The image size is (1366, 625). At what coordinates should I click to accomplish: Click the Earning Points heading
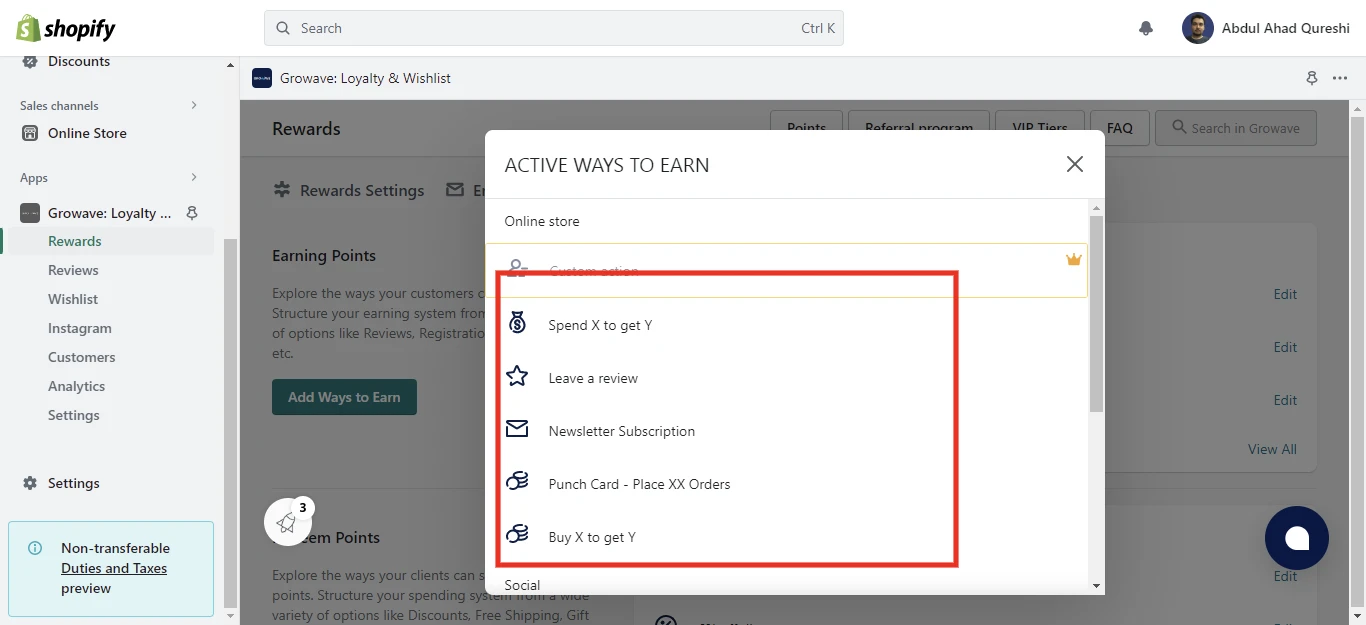click(324, 256)
